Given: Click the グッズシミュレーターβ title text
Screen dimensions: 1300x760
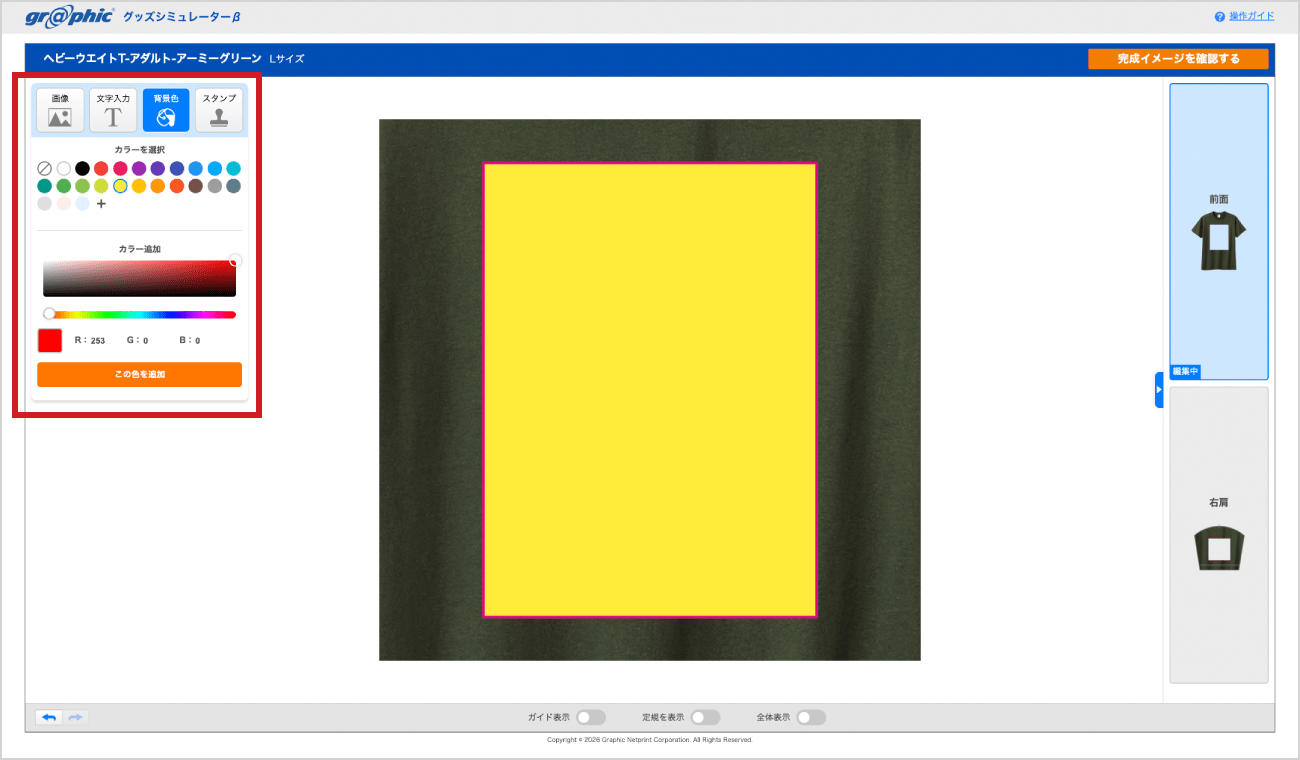Looking at the screenshot, I should click(x=181, y=17).
